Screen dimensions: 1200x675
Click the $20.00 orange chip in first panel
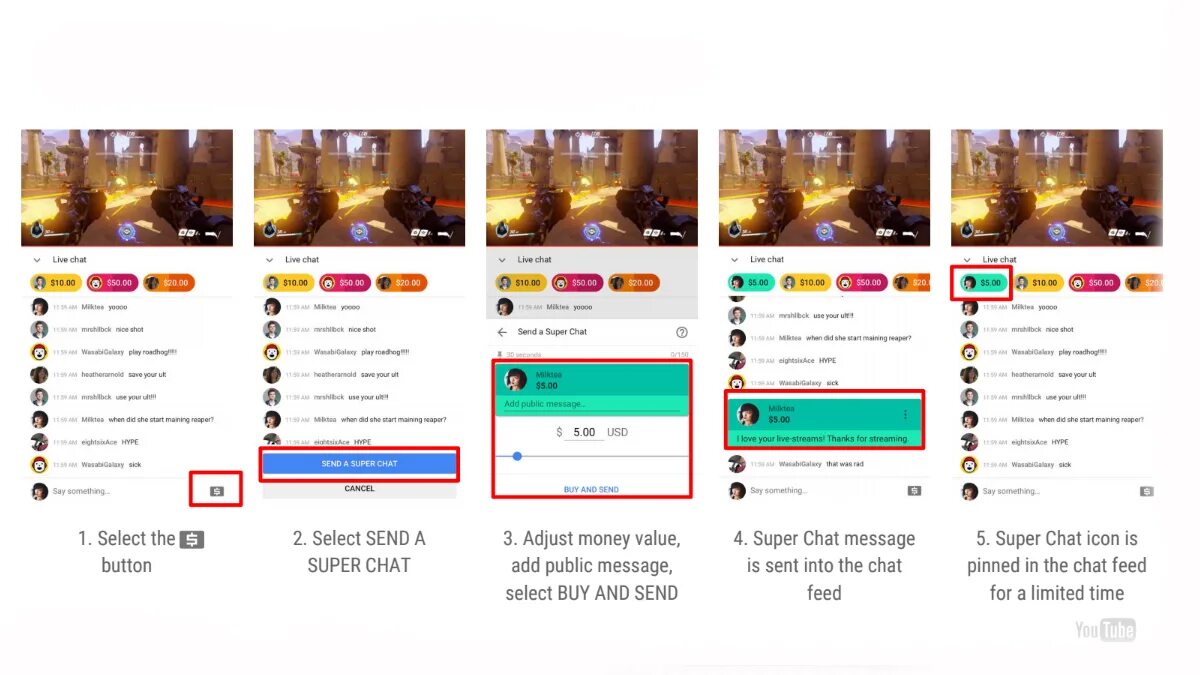tap(168, 283)
